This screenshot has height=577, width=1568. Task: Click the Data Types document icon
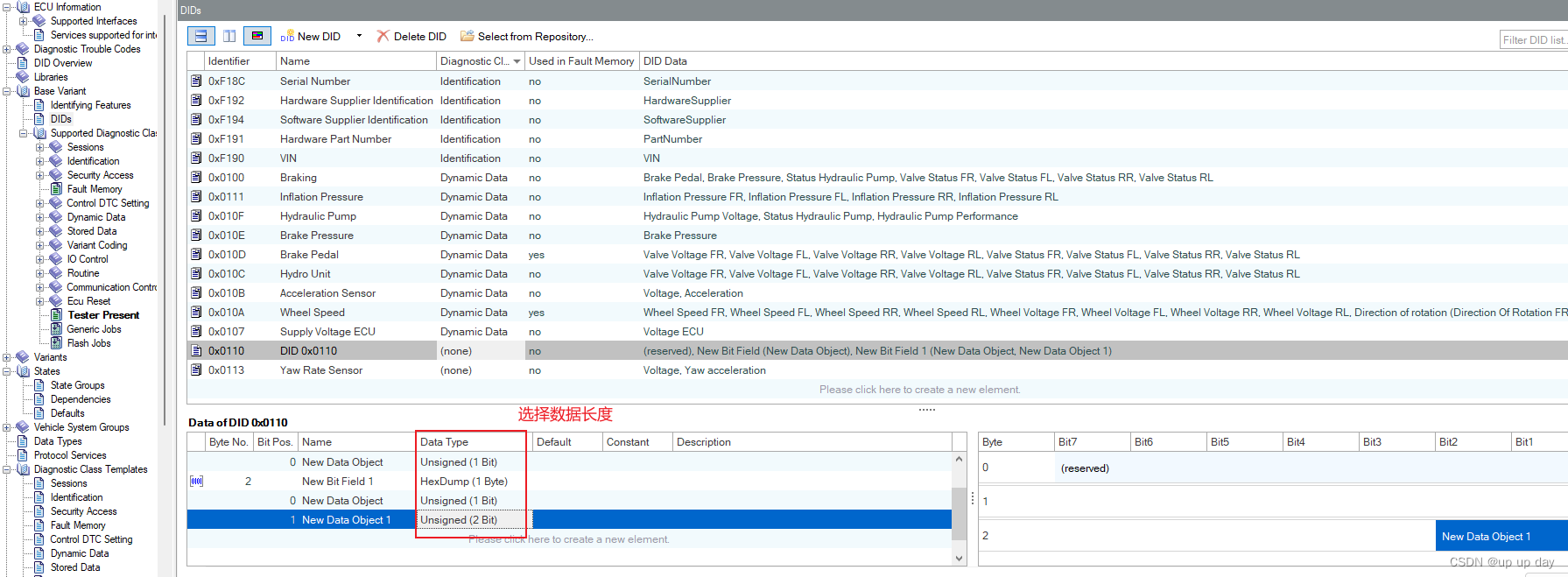(x=23, y=441)
